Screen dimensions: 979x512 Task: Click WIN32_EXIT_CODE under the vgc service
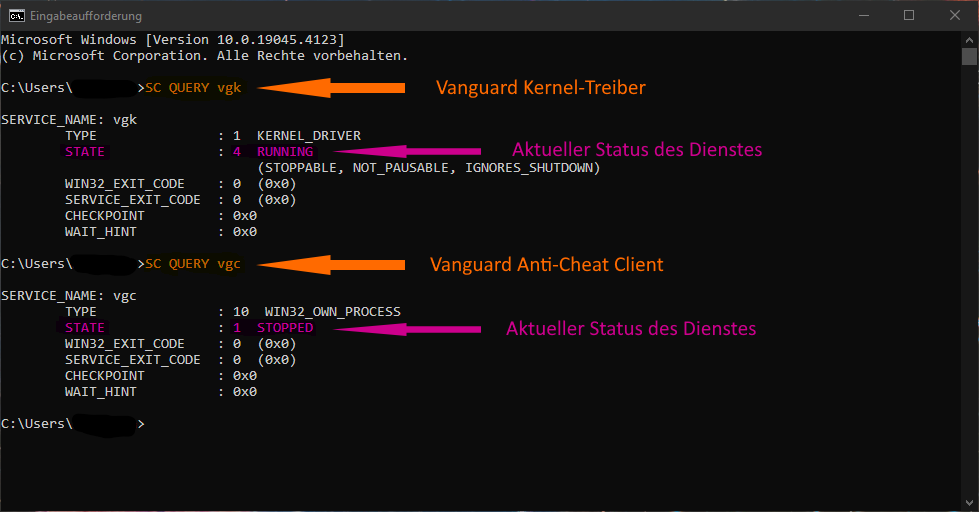[124, 344]
